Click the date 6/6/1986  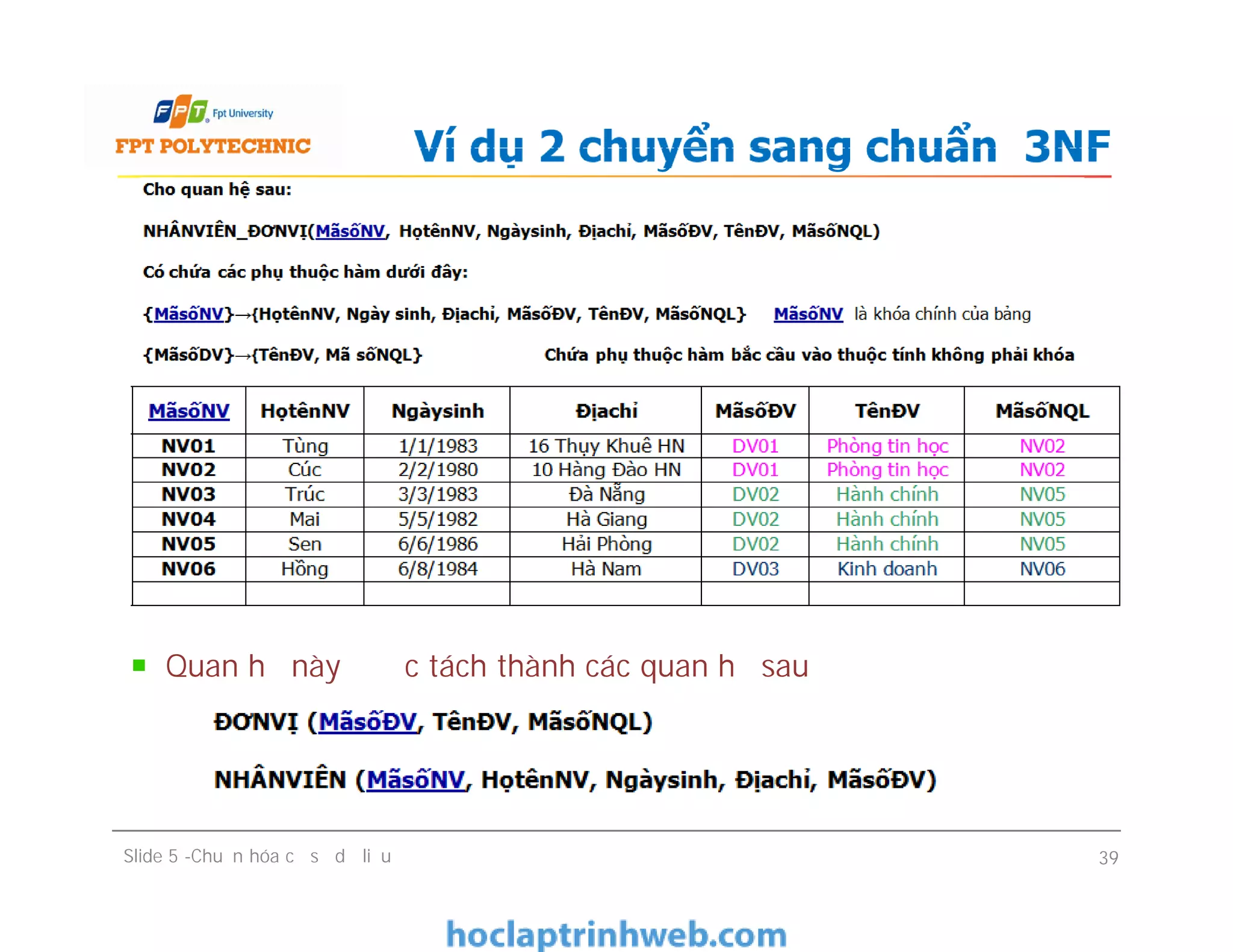tap(438, 544)
